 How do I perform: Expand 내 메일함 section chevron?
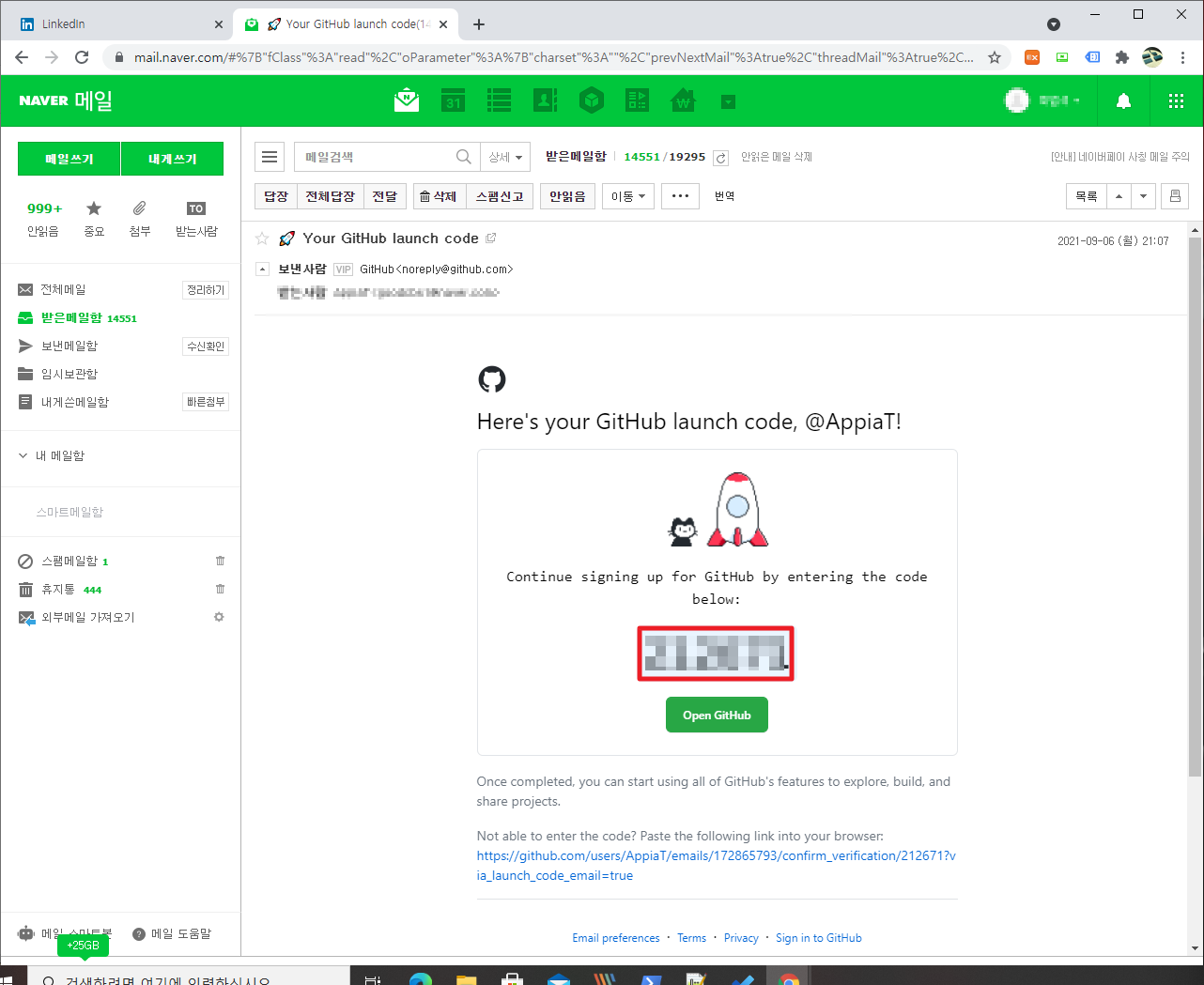coord(23,455)
